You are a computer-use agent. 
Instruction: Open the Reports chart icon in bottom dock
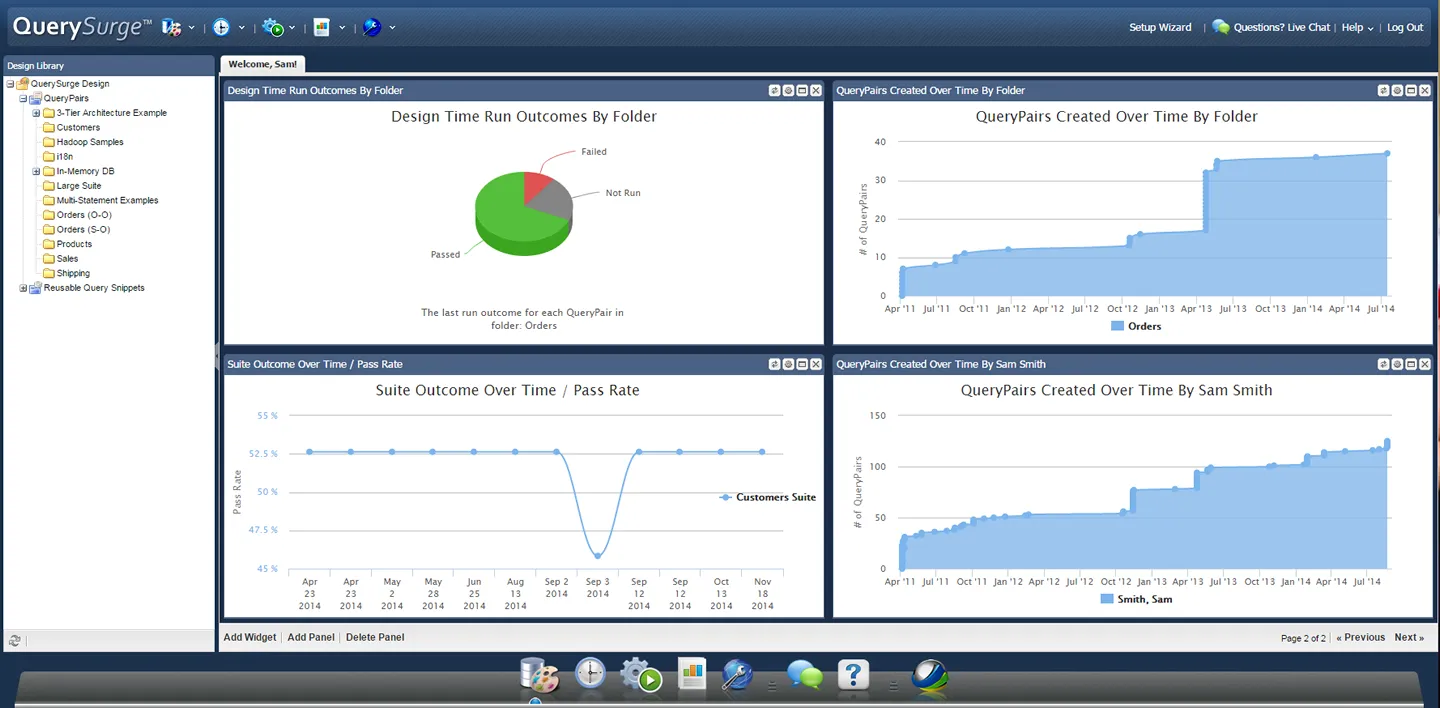click(692, 674)
